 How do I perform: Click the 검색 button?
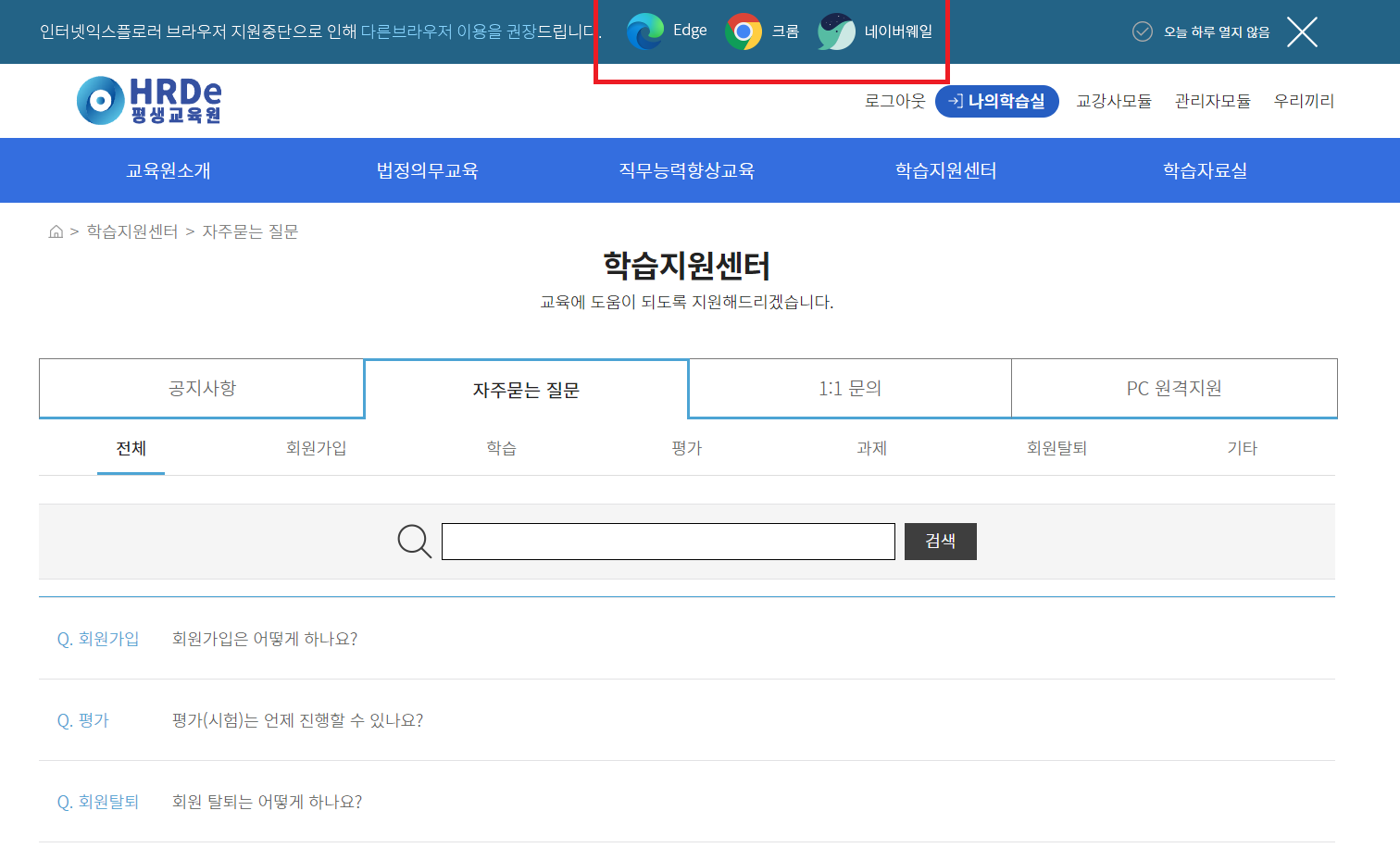pos(940,541)
